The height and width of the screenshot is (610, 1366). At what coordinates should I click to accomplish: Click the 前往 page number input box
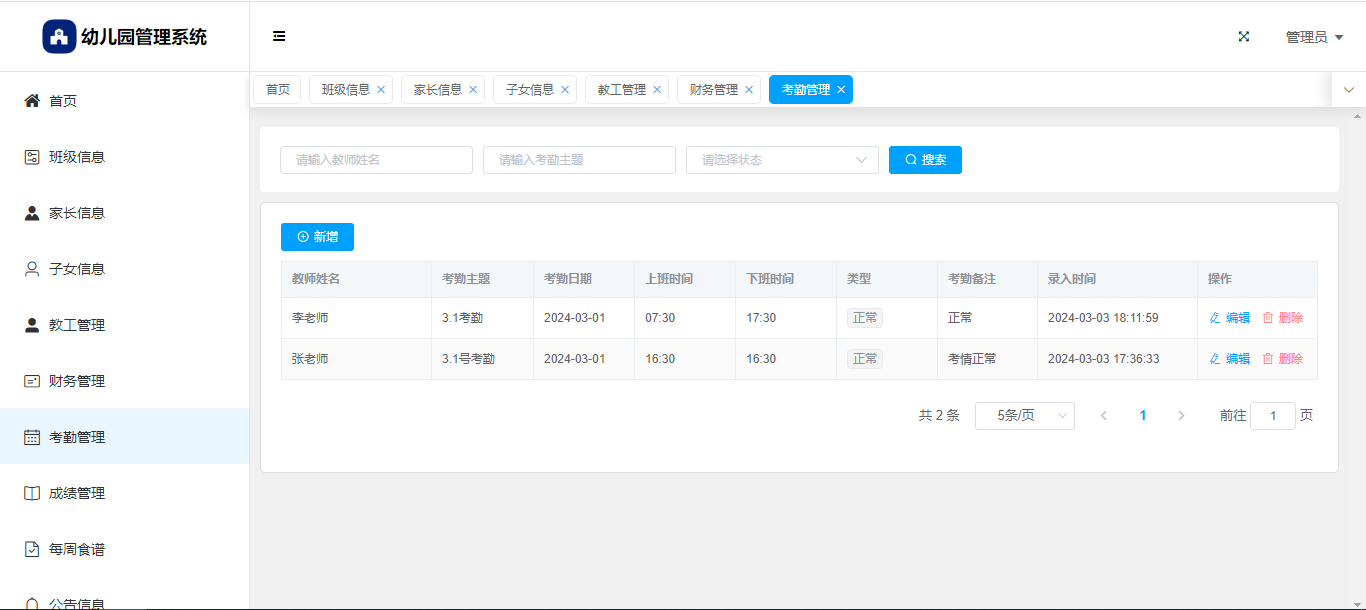tap(1272, 416)
